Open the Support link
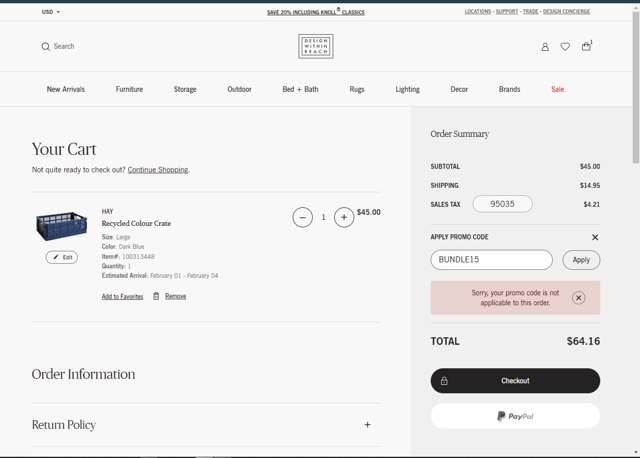Screen dimensions: 640x458 coord(507,11)
